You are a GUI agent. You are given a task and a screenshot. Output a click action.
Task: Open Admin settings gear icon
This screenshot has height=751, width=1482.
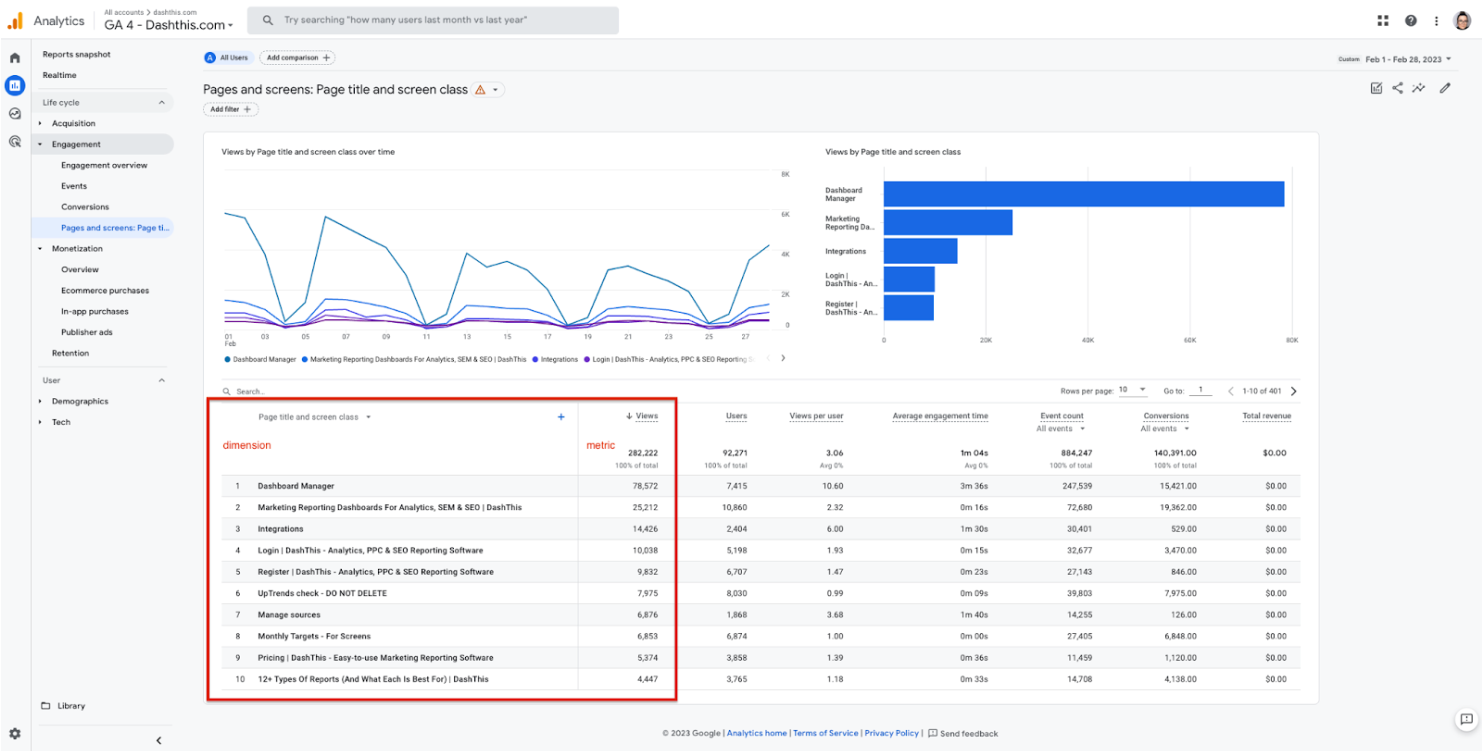(x=15, y=733)
